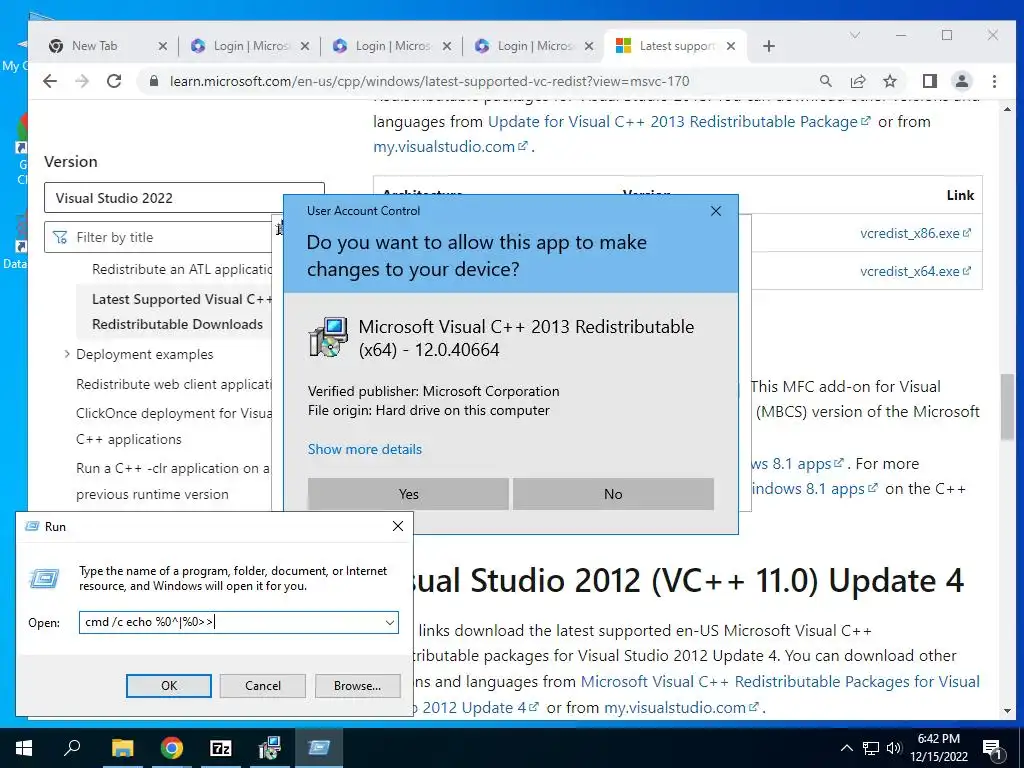The width and height of the screenshot is (1024, 768).
Task: Open the Run command history dropdown
Action: (390, 622)
